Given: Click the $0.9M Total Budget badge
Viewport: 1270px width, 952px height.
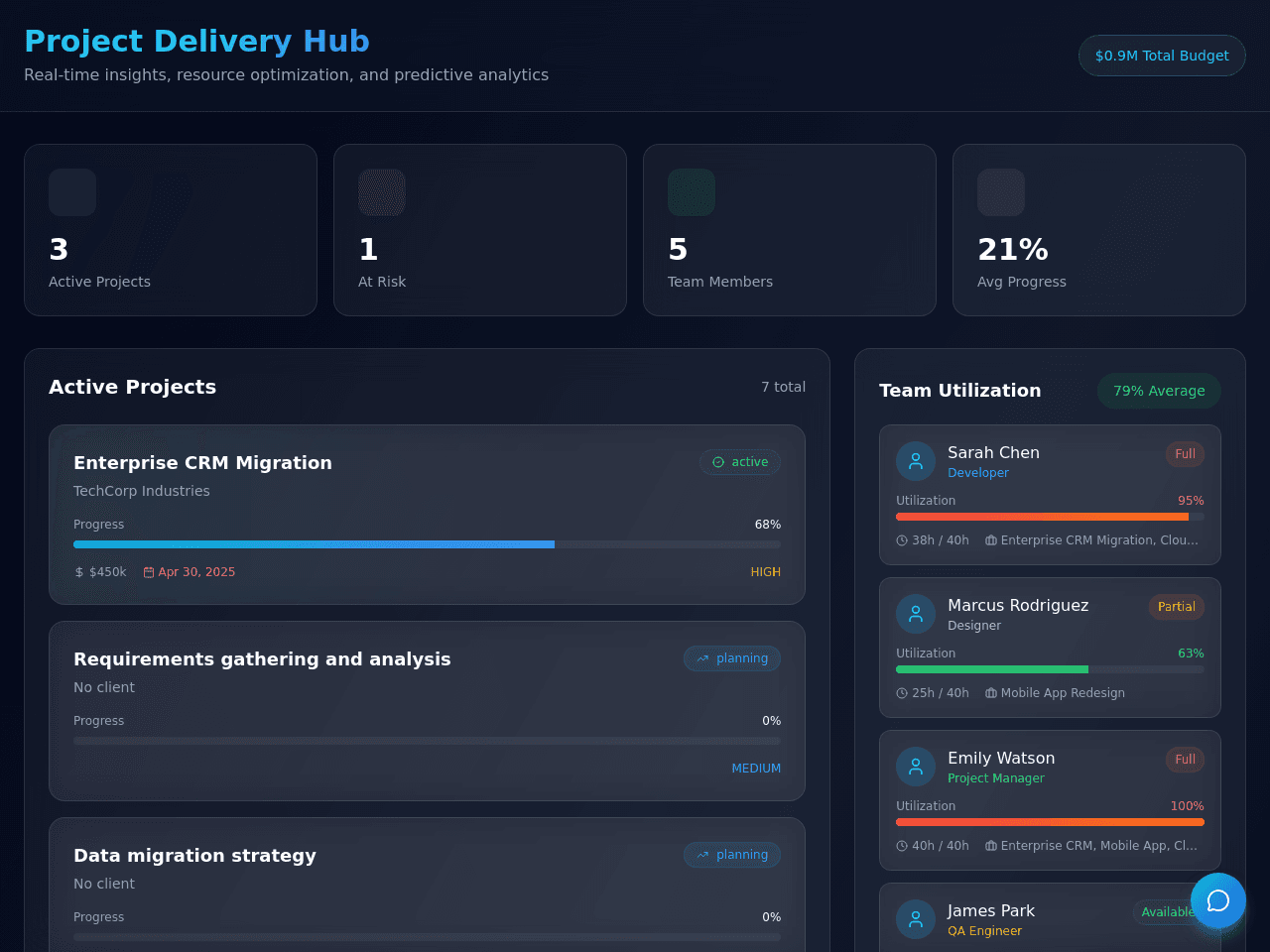Looking at the screenshot, I should tap(1162, 56).
